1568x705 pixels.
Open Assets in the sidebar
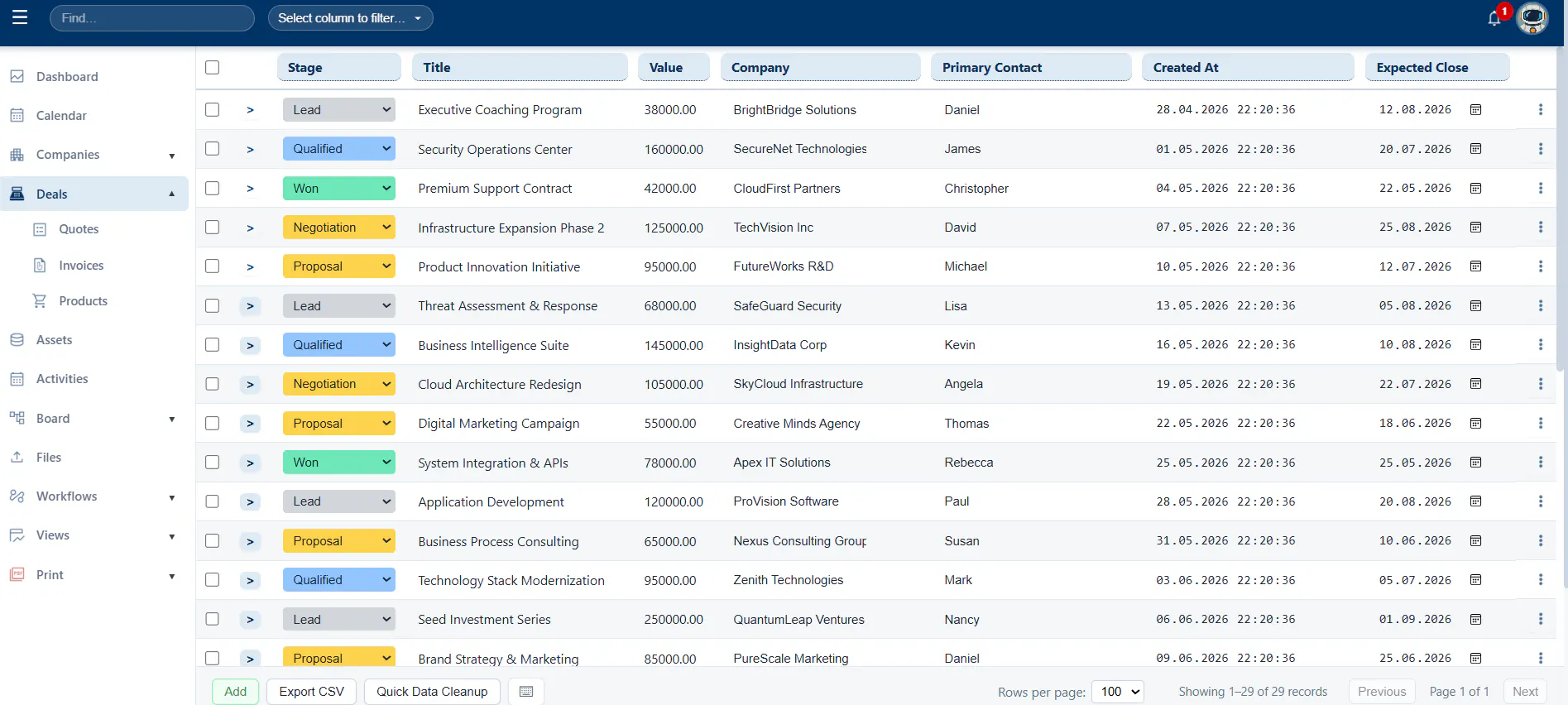[54, 340]
